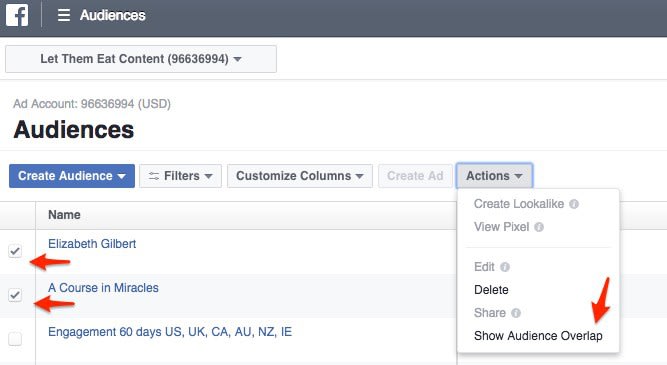Click the Ad Account: 96636994 (USD) text
Viewport: 667px width, 365px height.
point(92,104)
